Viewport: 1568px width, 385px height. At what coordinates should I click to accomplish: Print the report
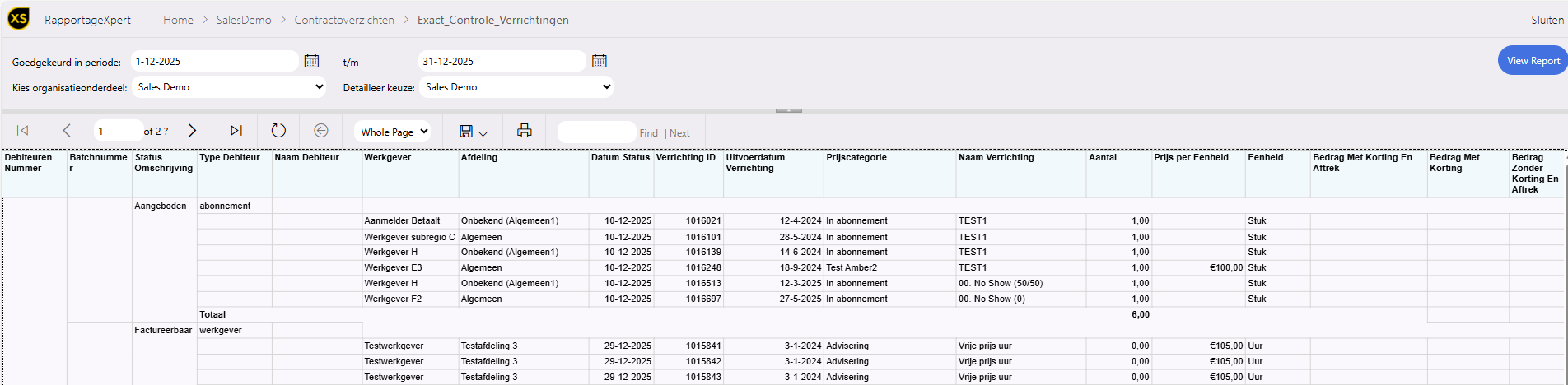click(x=524, y=131)
